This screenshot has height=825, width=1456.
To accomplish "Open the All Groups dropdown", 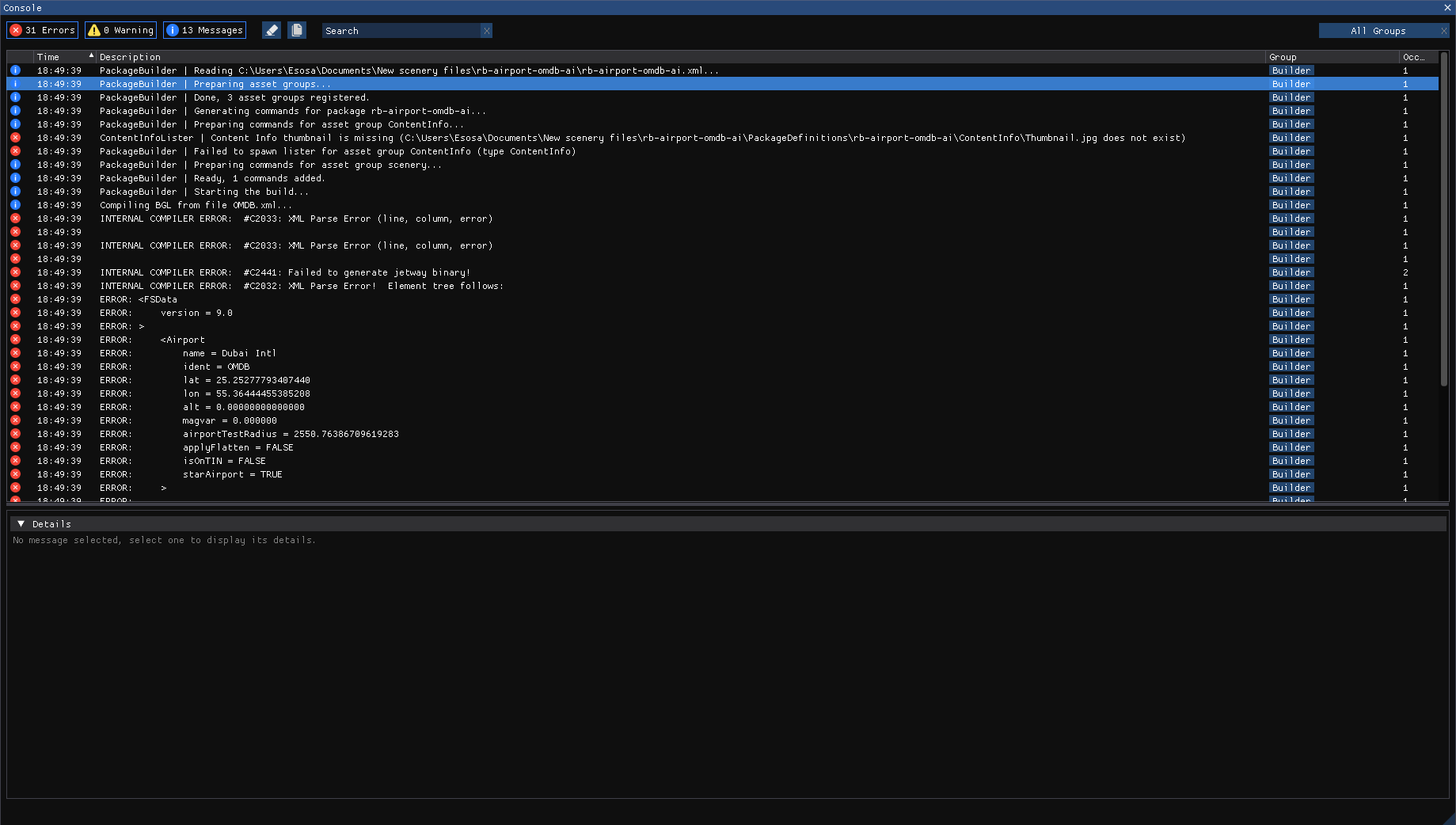I will coord(1378,31).
